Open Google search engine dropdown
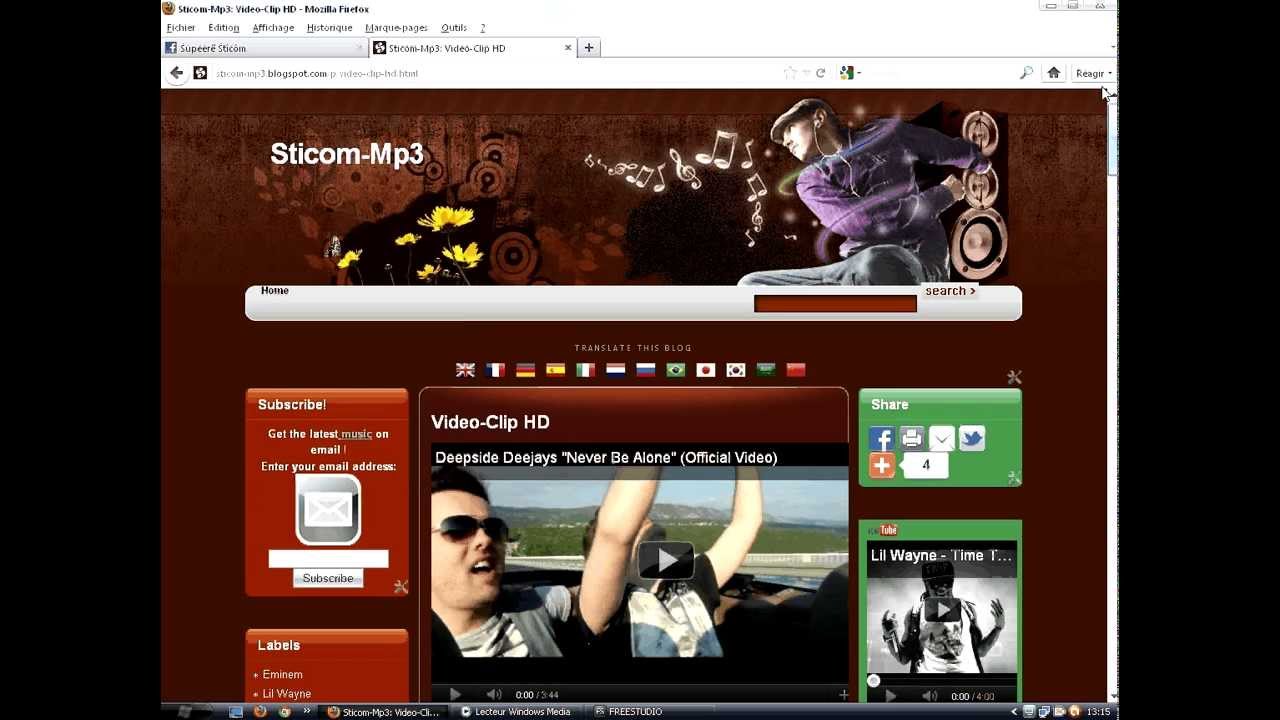 (x=850, y=73)
